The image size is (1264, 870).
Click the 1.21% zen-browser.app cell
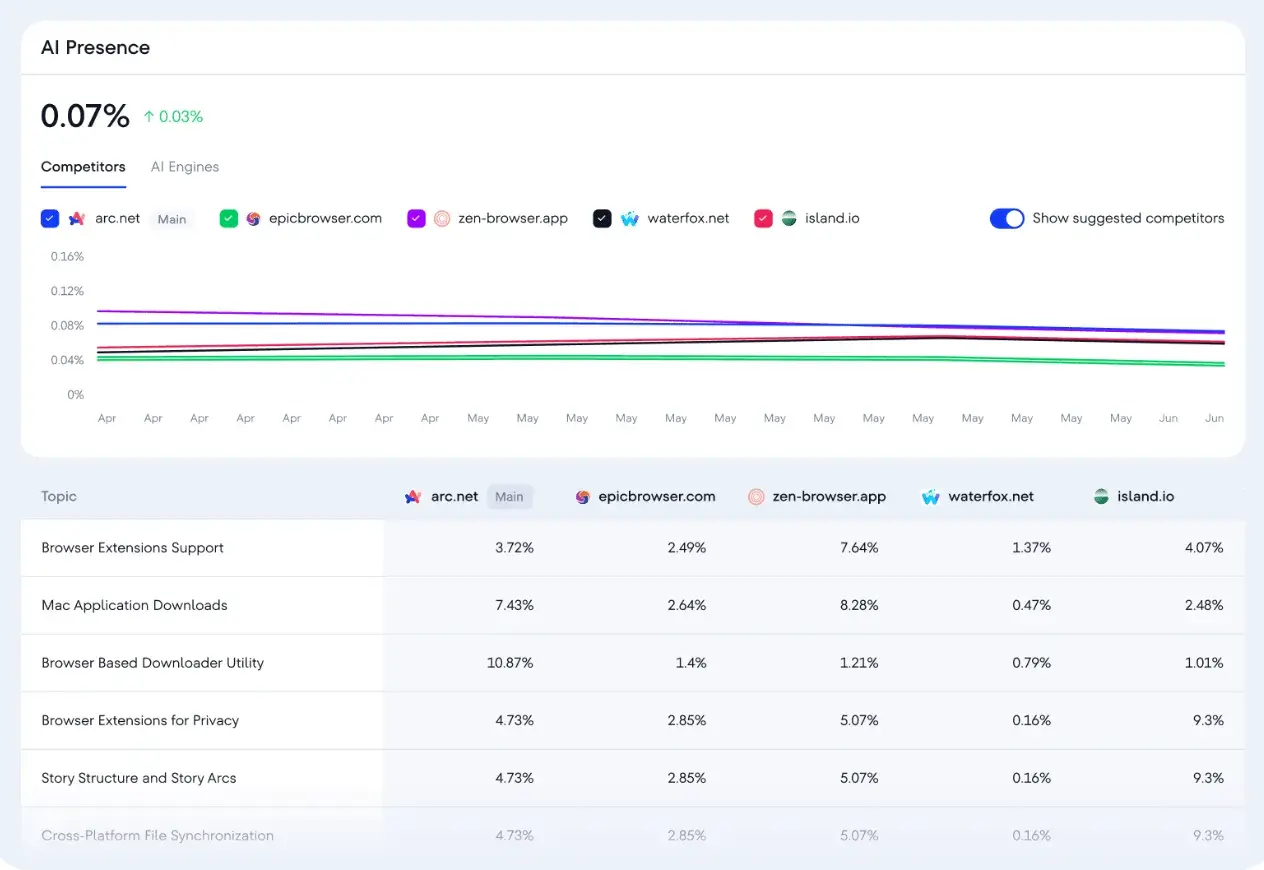[x=860, y=663]
